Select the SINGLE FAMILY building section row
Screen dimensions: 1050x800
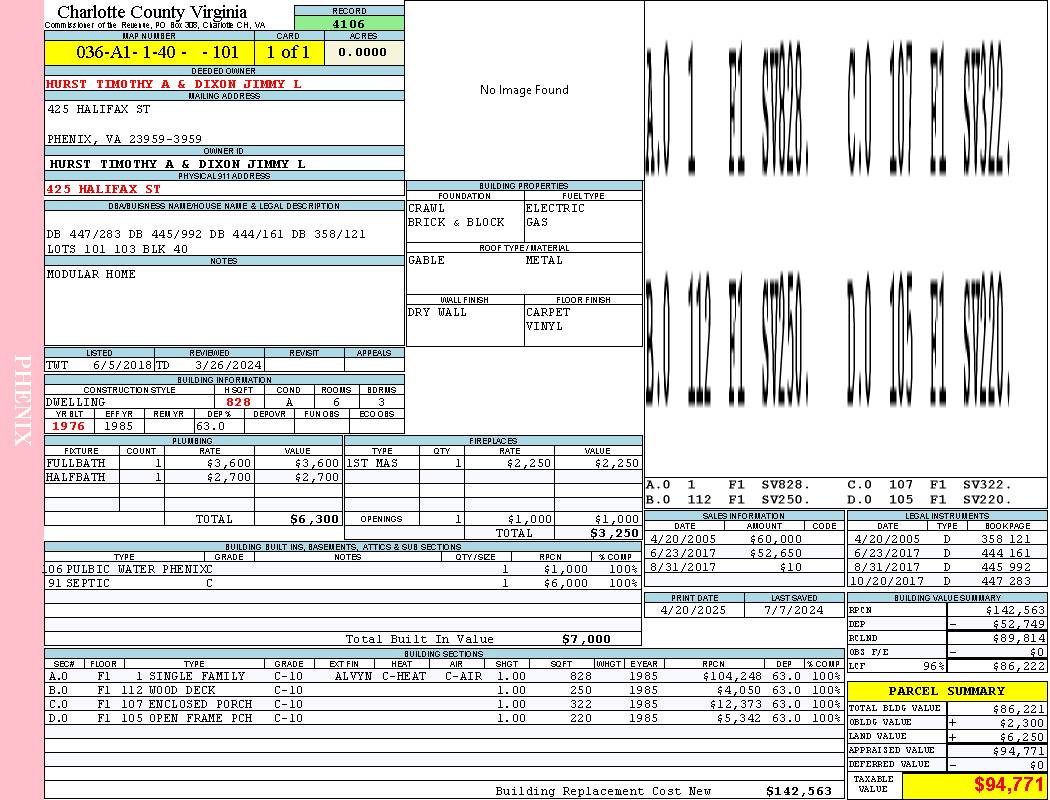445,676
